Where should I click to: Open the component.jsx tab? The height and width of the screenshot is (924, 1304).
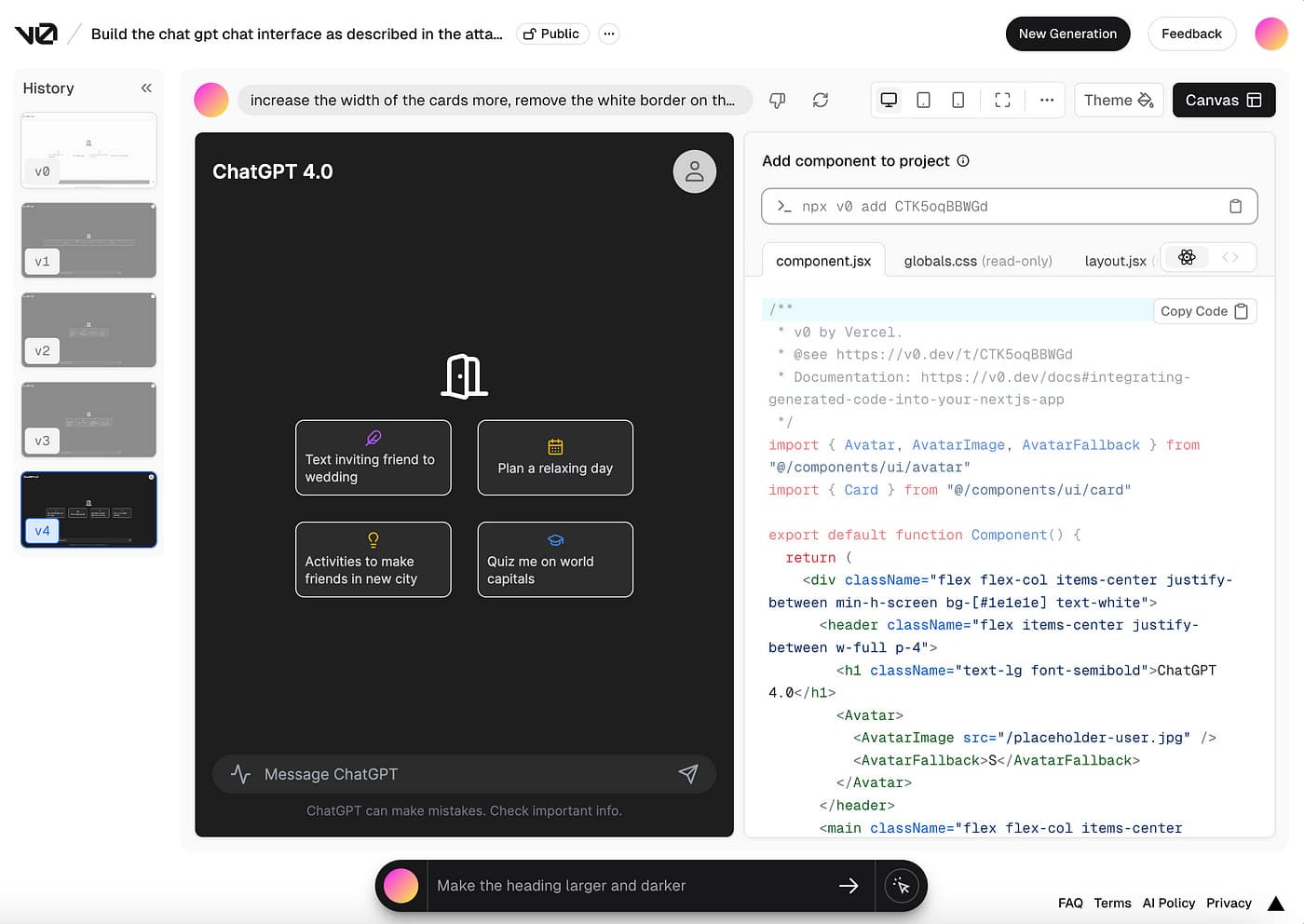pyautogui.click(x=822, y=261)
